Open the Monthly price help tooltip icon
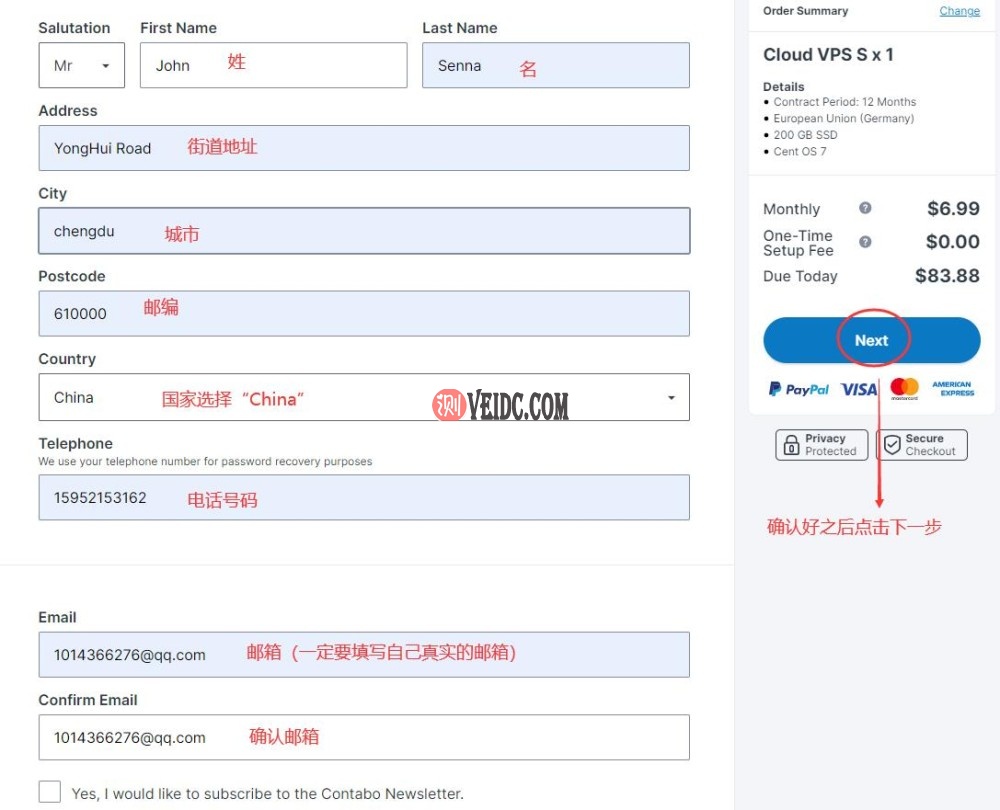The image size is (1000, 810). coord(865,210)
